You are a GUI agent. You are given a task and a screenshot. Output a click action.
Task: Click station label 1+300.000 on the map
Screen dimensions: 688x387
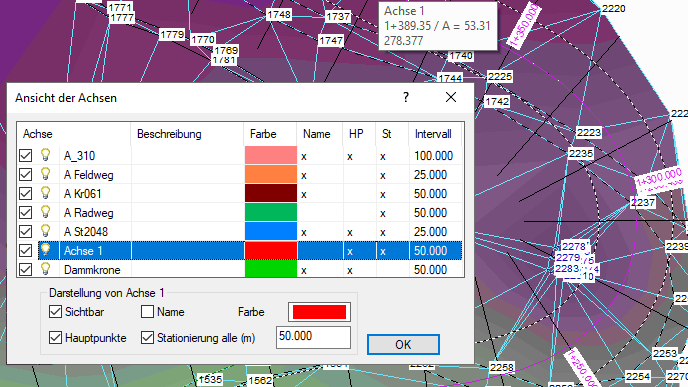[659, 177]
